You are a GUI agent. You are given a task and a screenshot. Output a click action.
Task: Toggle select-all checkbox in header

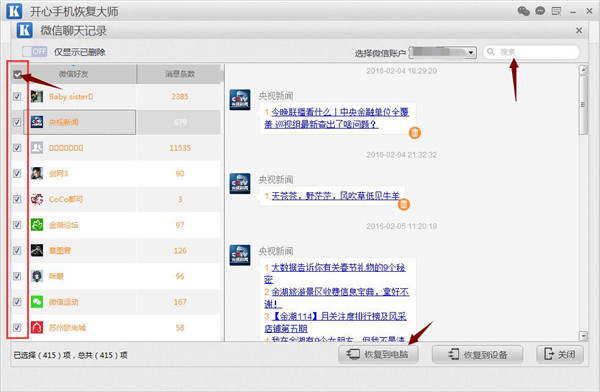(x=17, y=74)
